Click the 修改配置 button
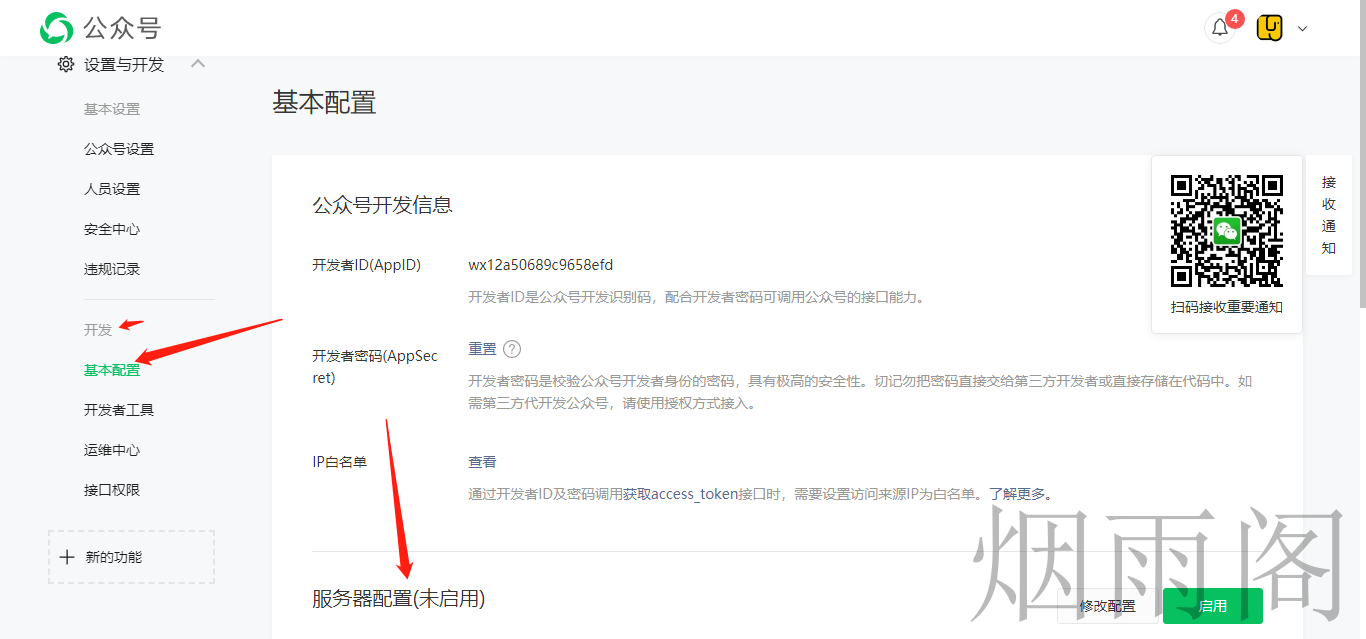Image resolution: width=1366 pixels, height=639 pixels. coord(1107,606)
